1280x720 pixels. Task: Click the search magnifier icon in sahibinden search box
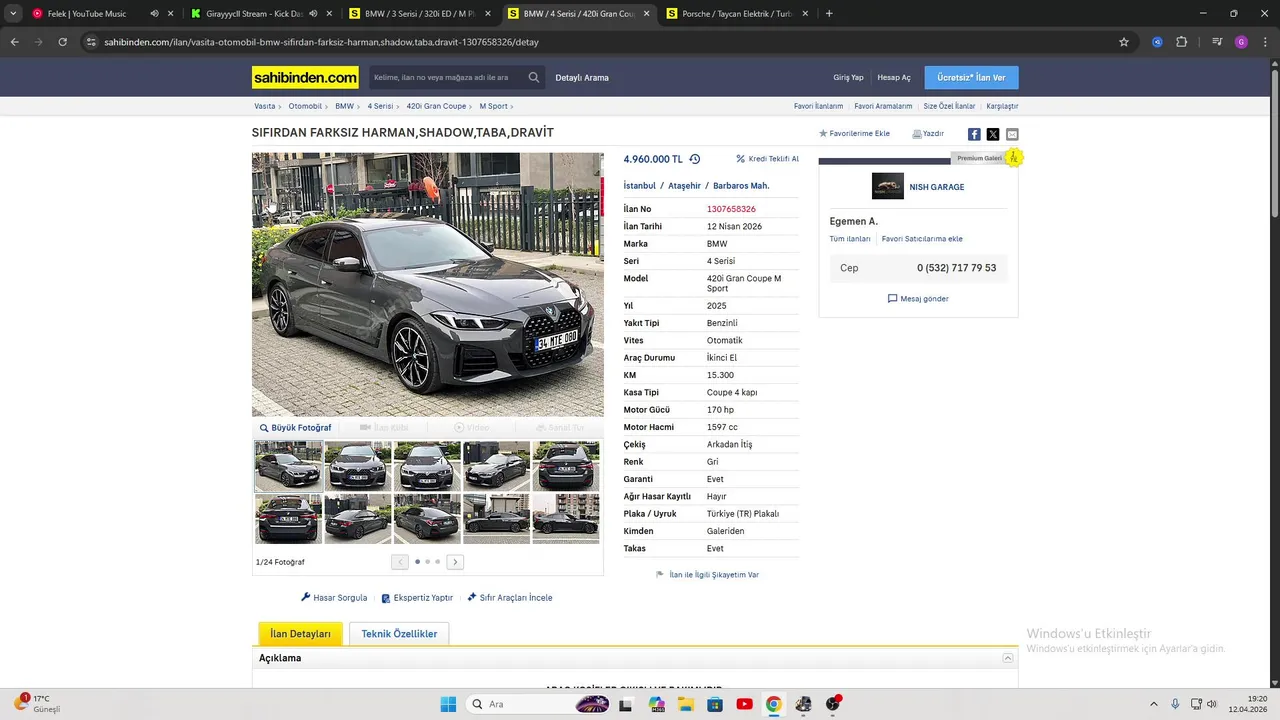click(x=534, y=77)
